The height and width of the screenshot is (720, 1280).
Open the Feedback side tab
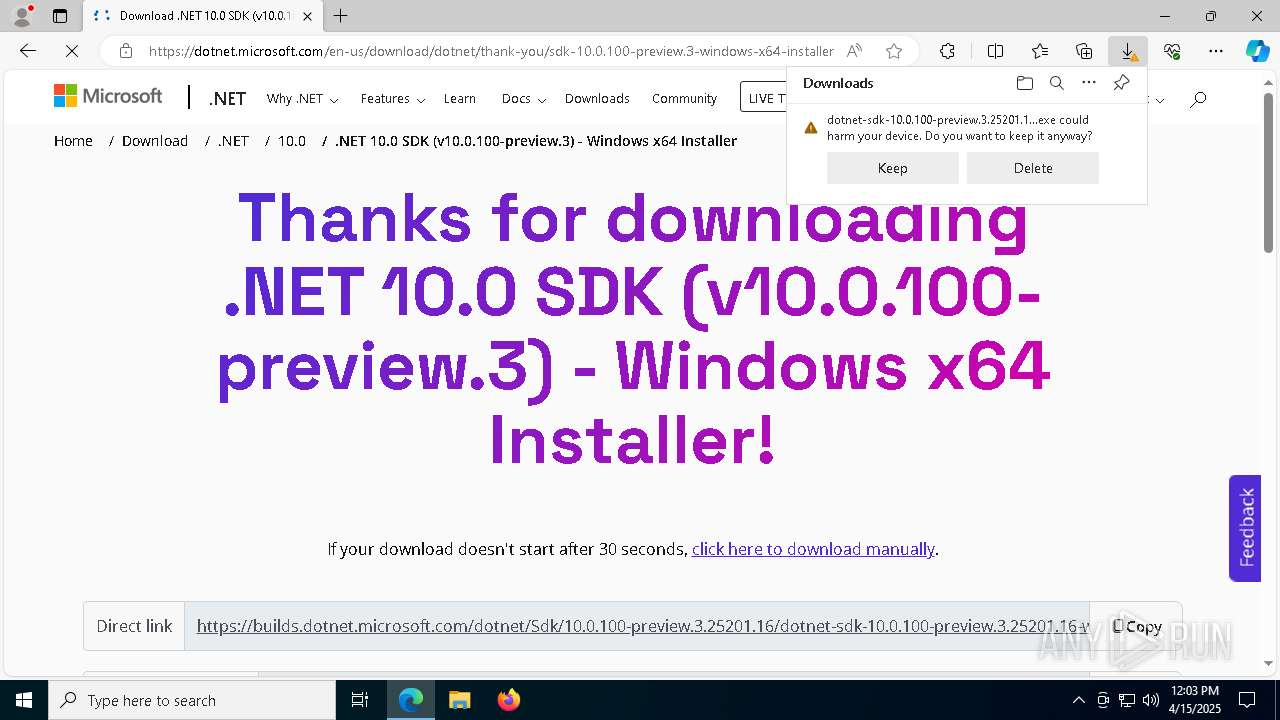tap(1245, 528)
